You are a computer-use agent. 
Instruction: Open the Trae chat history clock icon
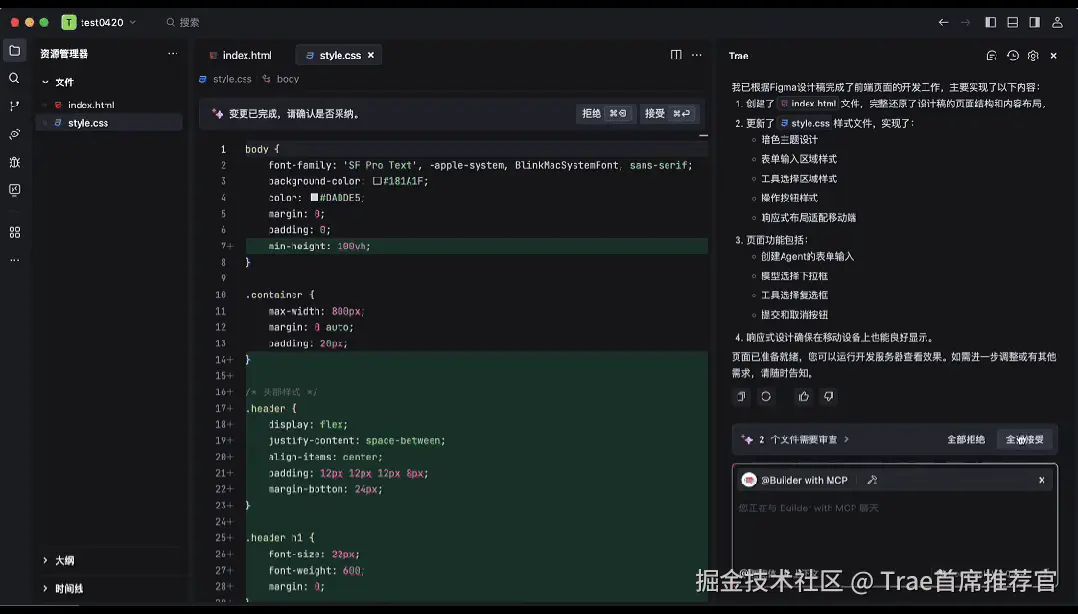tap(1013, 56)
